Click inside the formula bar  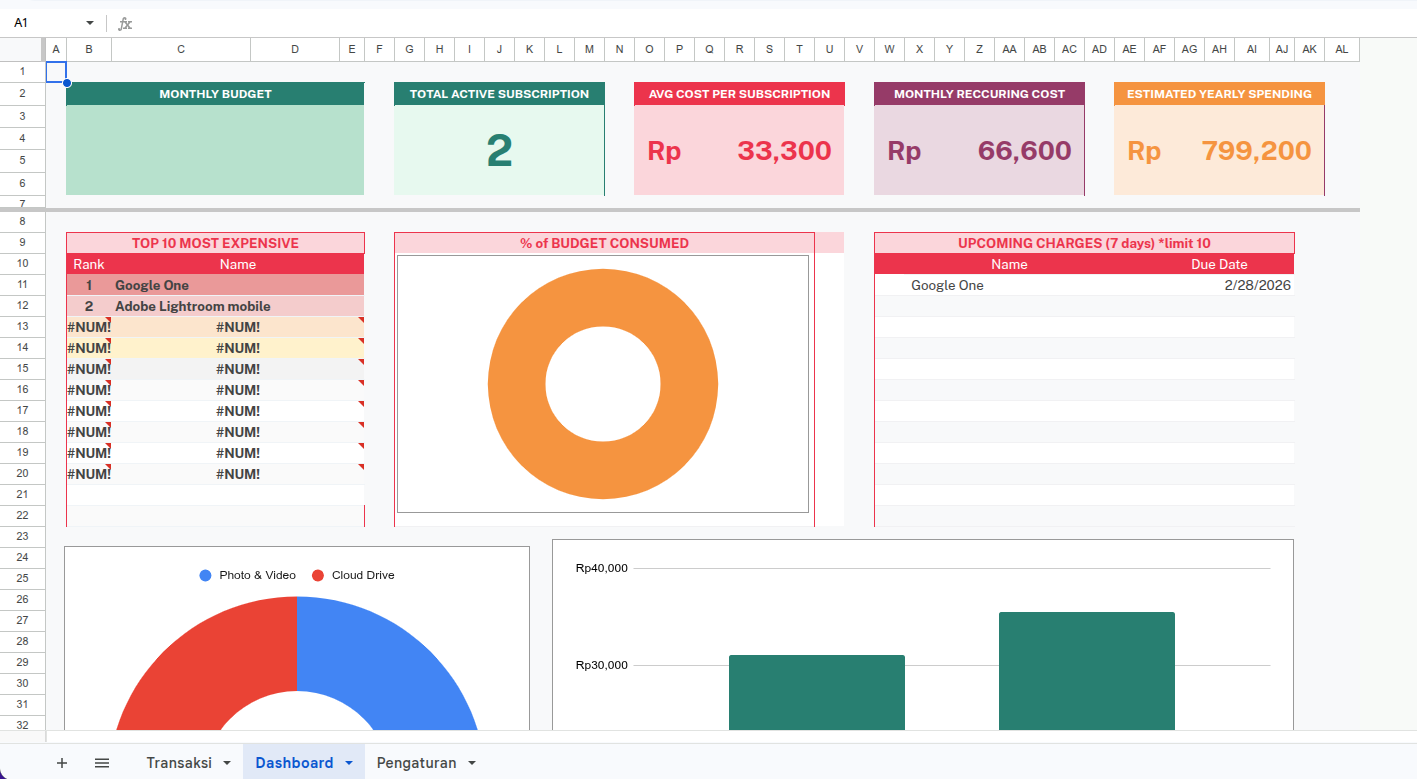coord(700,23)
